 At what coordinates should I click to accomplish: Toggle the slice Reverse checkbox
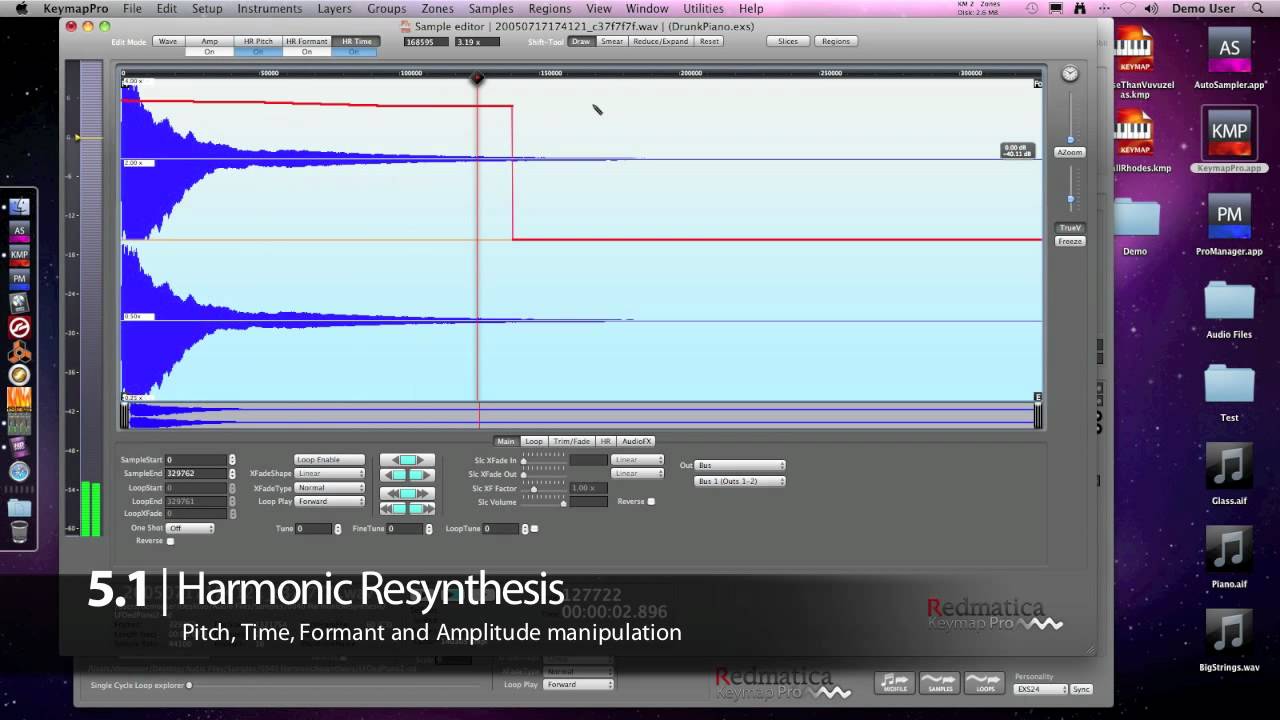(x=651, y=501)
